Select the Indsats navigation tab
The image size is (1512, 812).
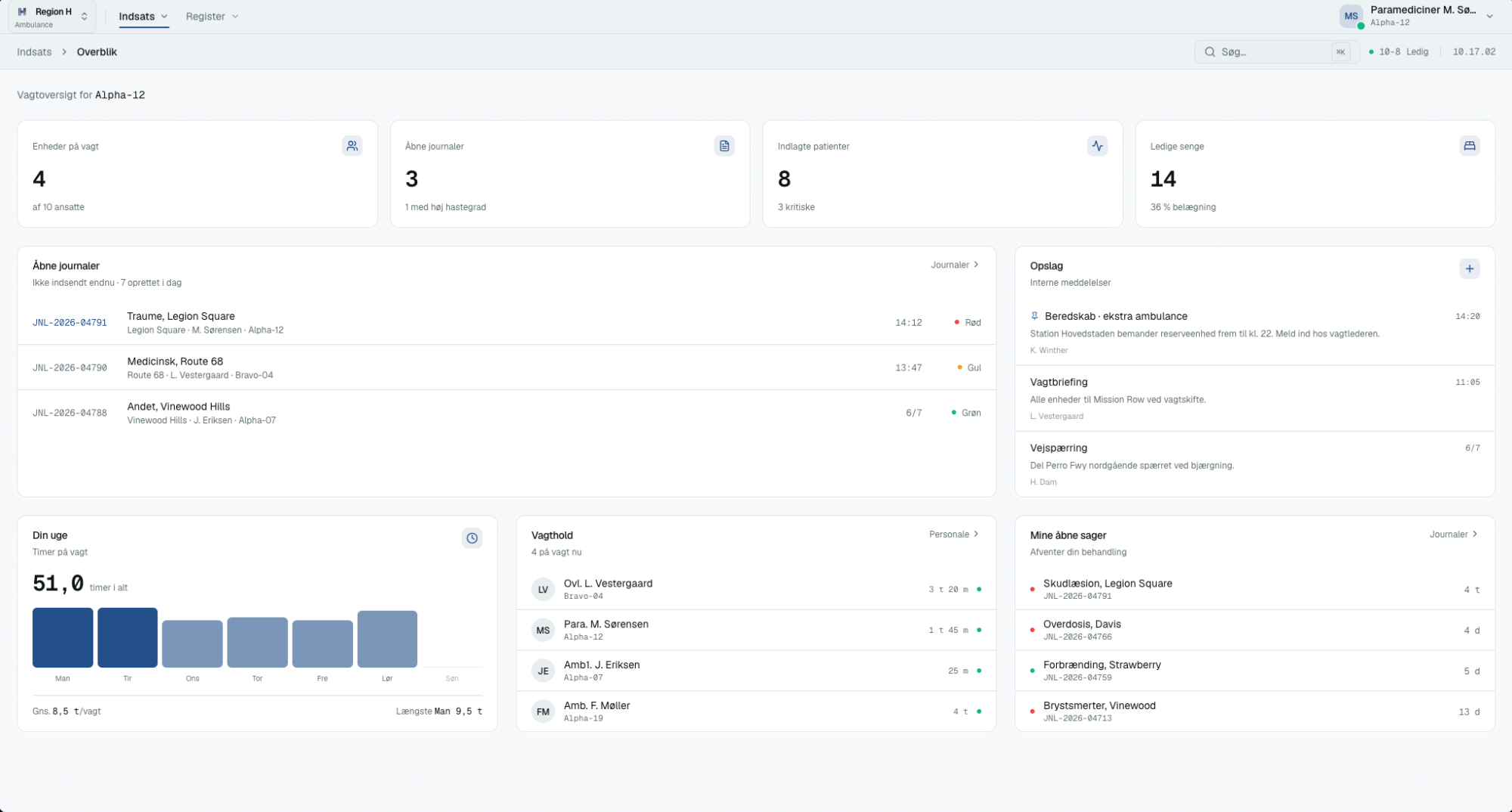[143, 16]
